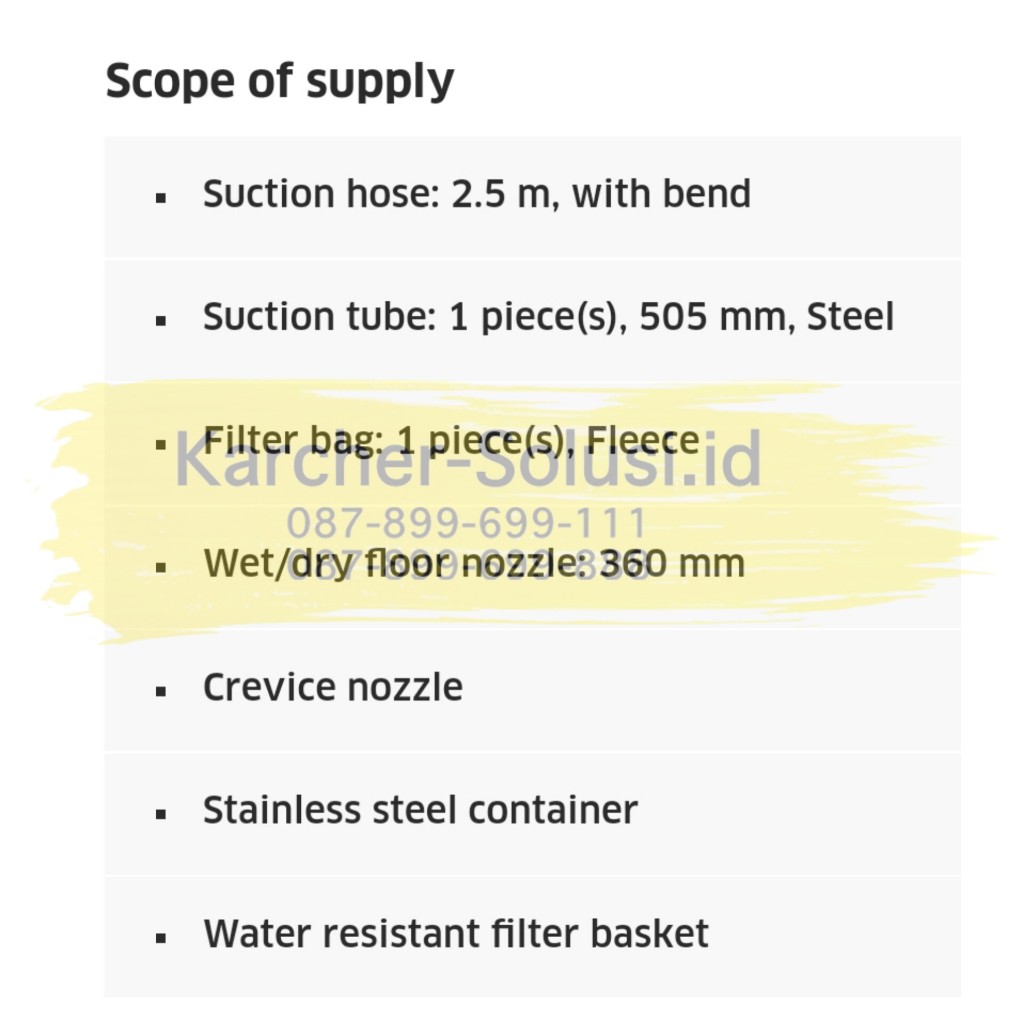Viewport: 1024px width, 1024px height.
Task: Click the bullet beside Stainless steel container
Action: (161, 814)
